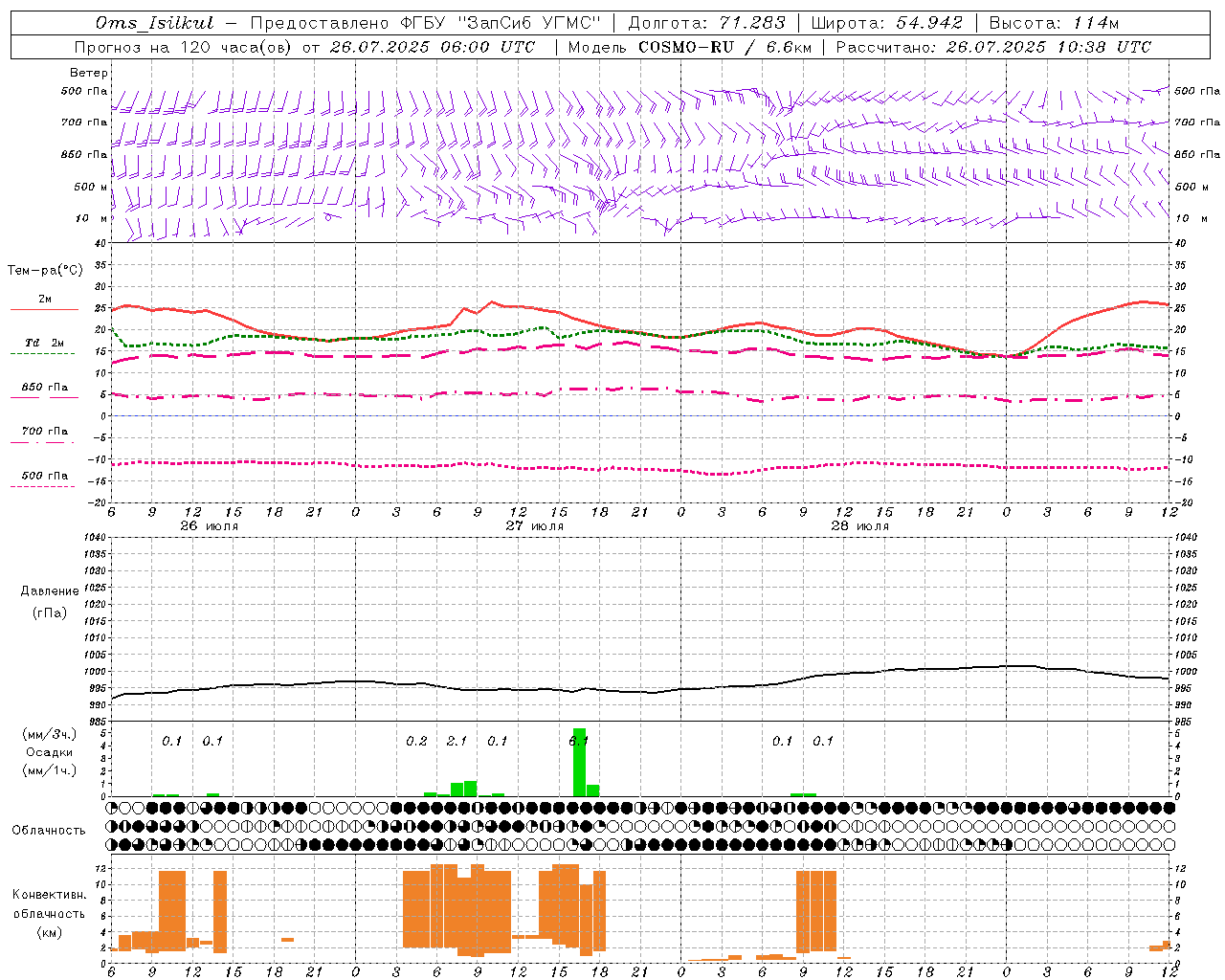Click the 26 июля date label

coord(210,526)
